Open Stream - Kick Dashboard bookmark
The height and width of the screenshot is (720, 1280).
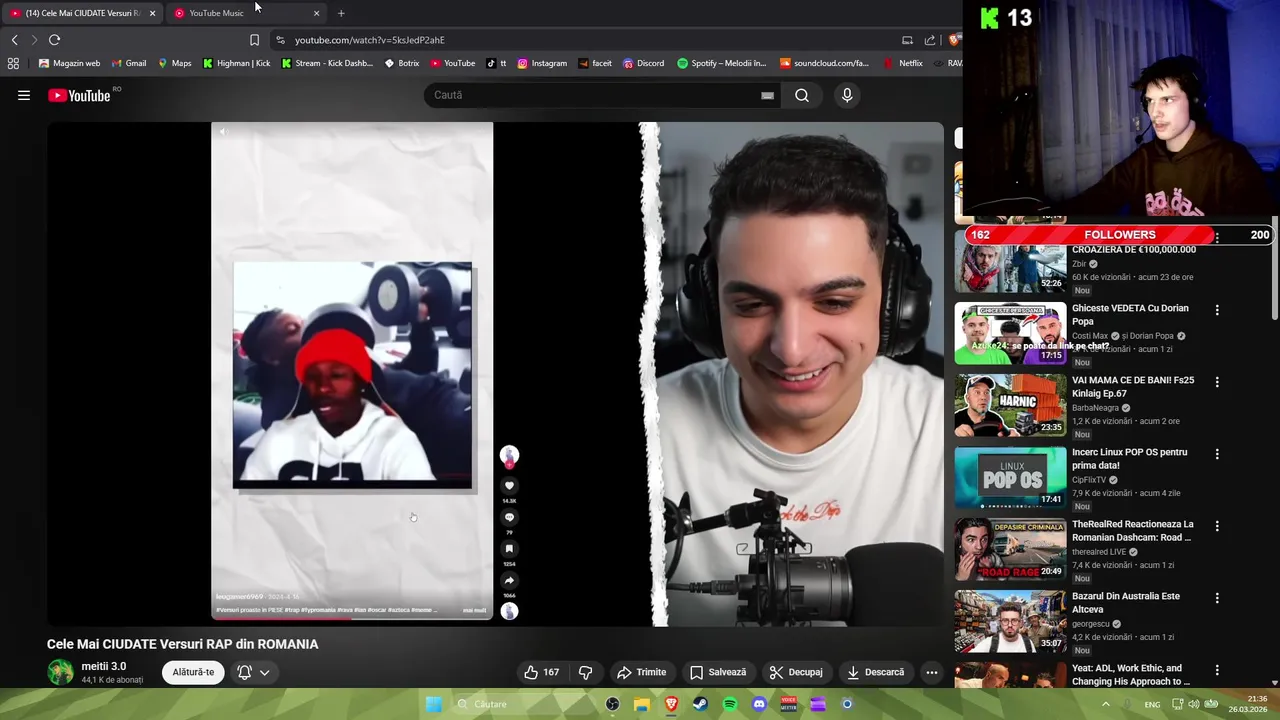(327, 63)
